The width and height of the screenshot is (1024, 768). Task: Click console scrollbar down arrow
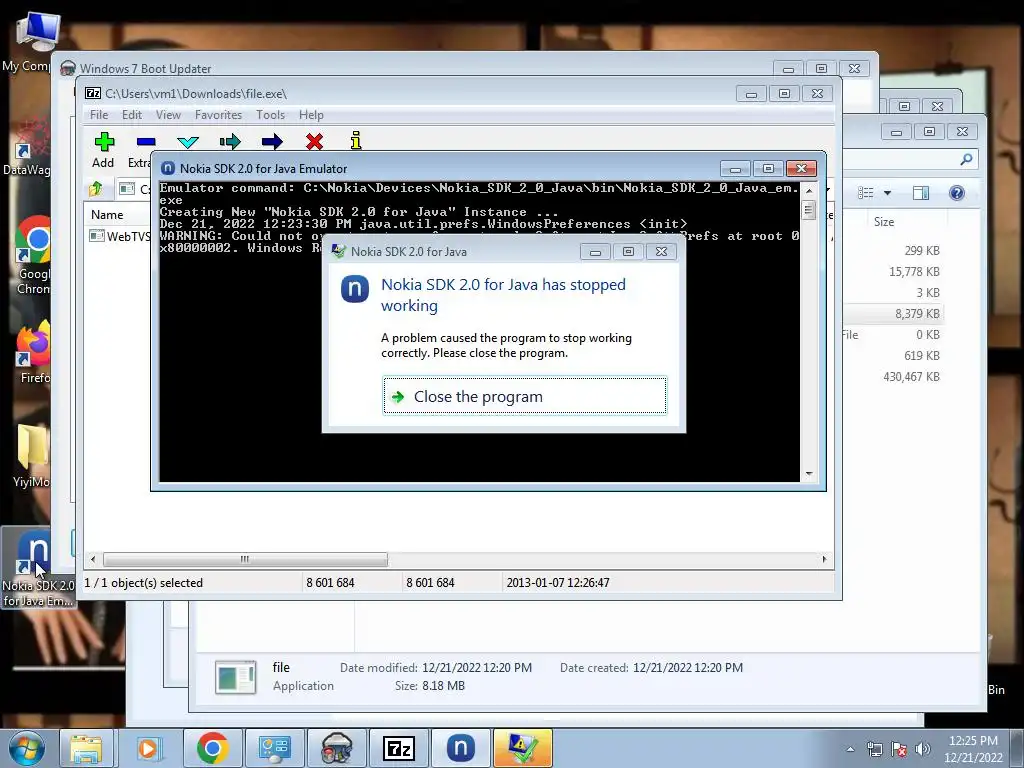[809, 473]
